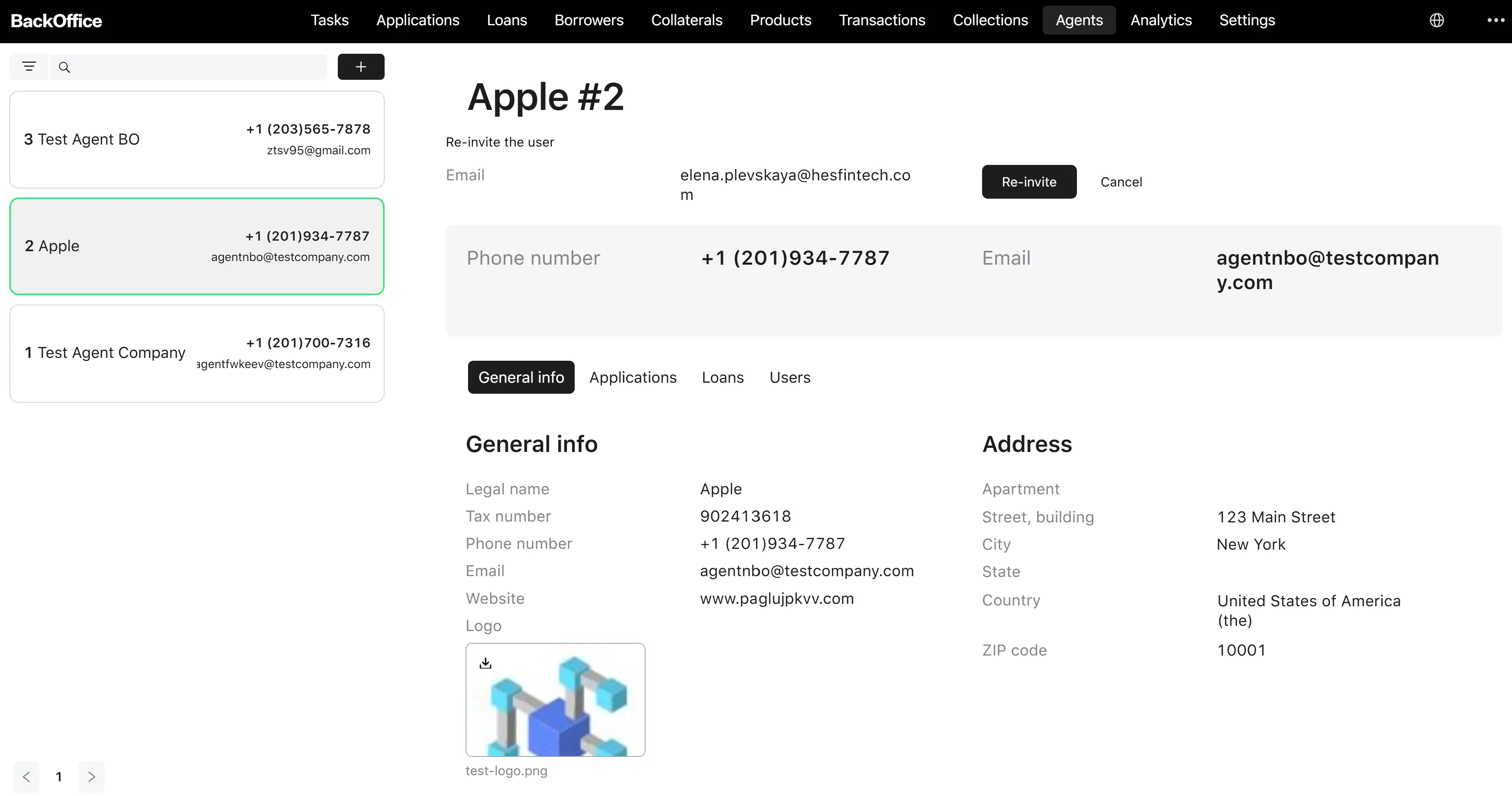Add a new agent with plus button
This screenshot has width=1512, height=796.
point(361,67)
